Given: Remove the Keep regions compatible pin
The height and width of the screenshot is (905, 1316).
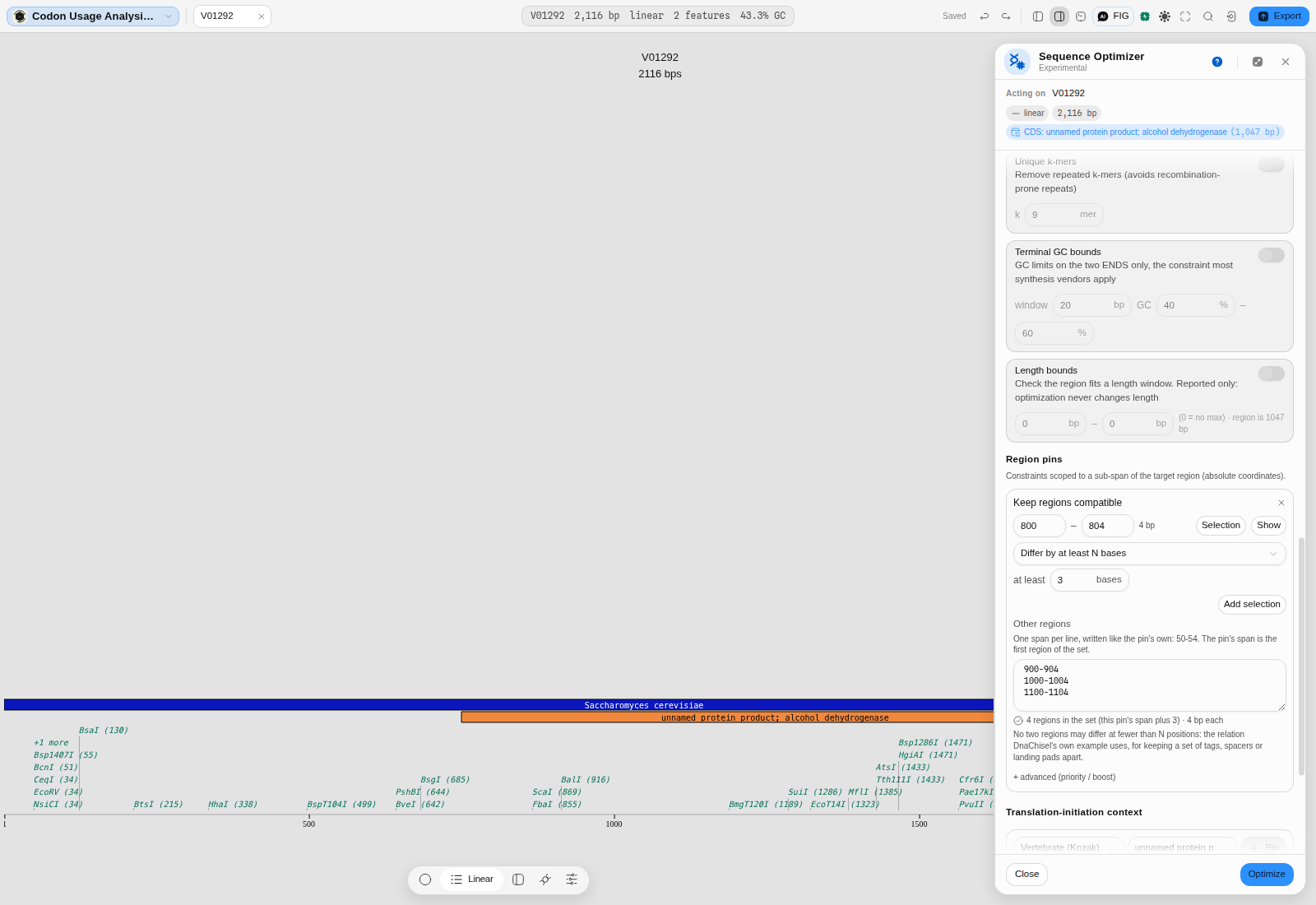Looking at the screenshot, I should (x=1281, y=503).
